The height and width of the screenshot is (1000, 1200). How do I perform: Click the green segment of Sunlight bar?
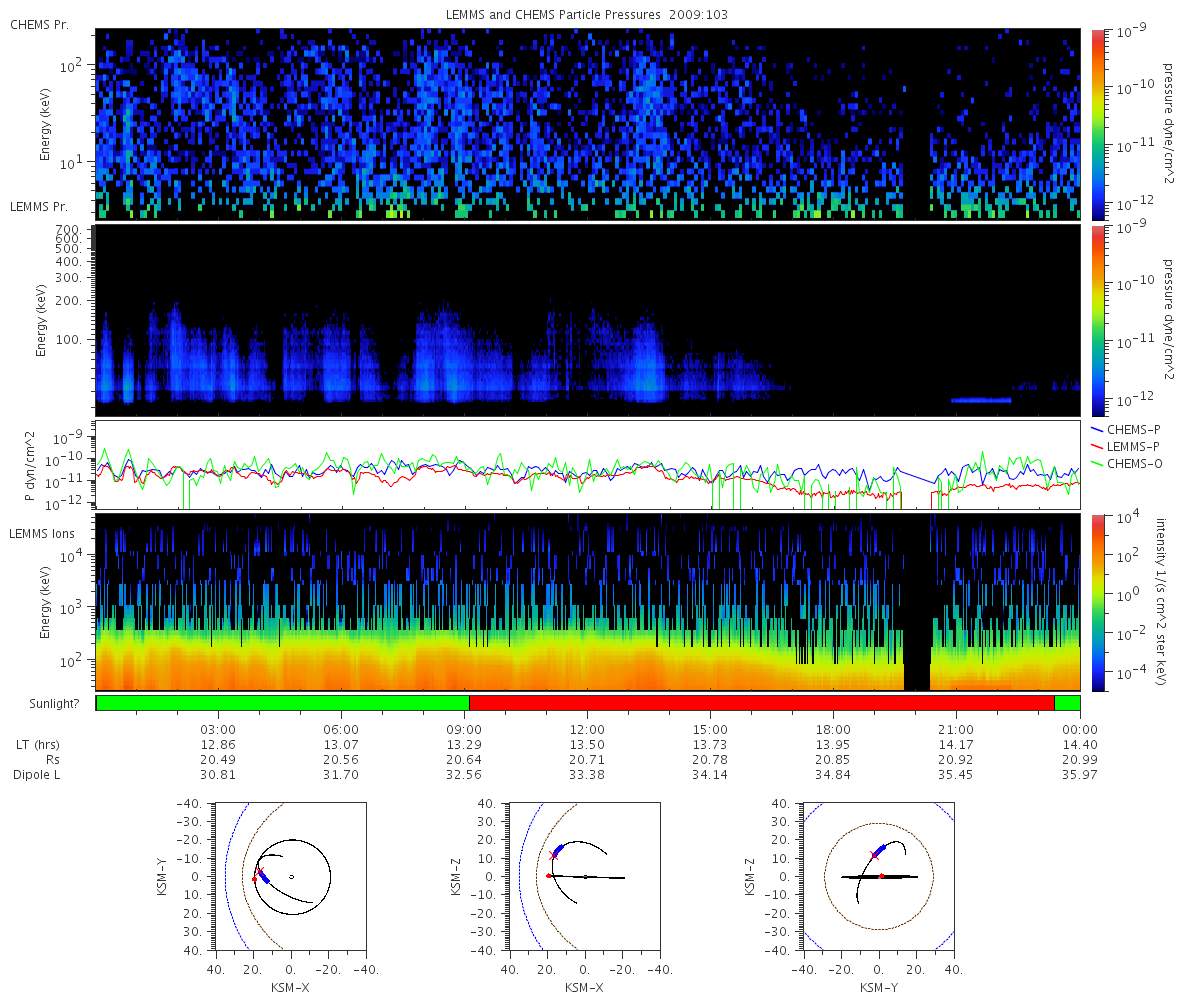283,703
